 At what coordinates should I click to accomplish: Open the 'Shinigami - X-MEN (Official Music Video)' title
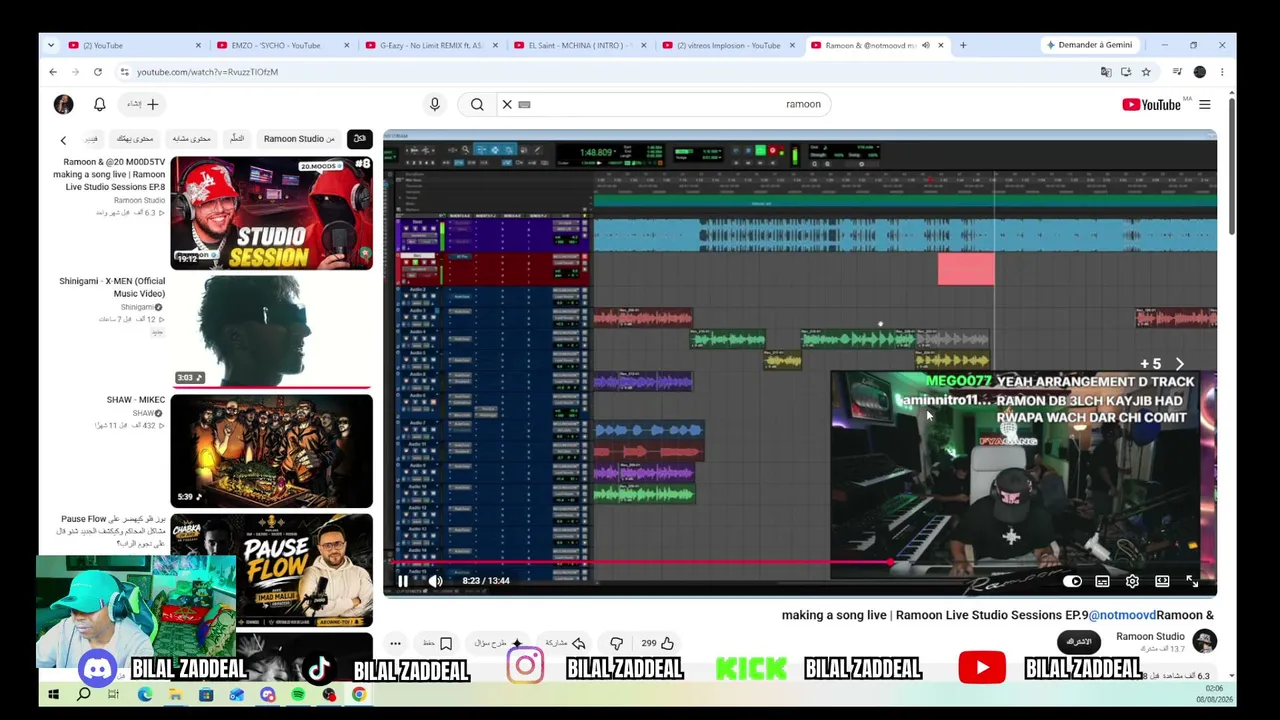click(112, 287)
